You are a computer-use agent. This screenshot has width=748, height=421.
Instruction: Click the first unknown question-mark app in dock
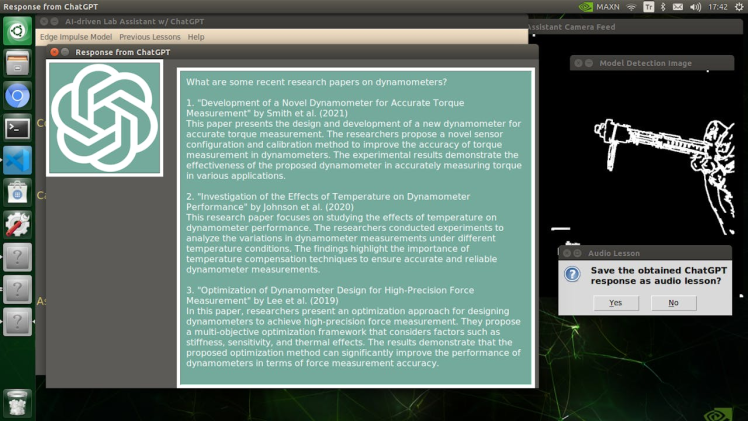pyautogui.click(x=18, y=257)
